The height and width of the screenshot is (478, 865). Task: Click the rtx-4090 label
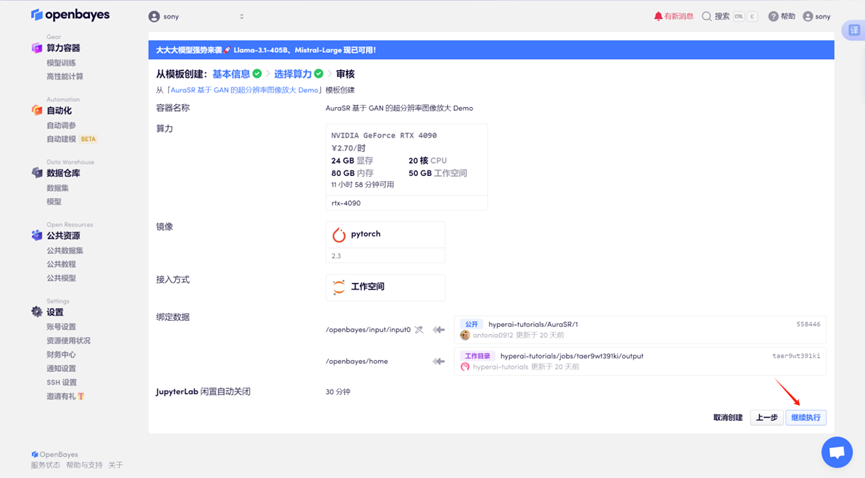[x=346, y=203]
